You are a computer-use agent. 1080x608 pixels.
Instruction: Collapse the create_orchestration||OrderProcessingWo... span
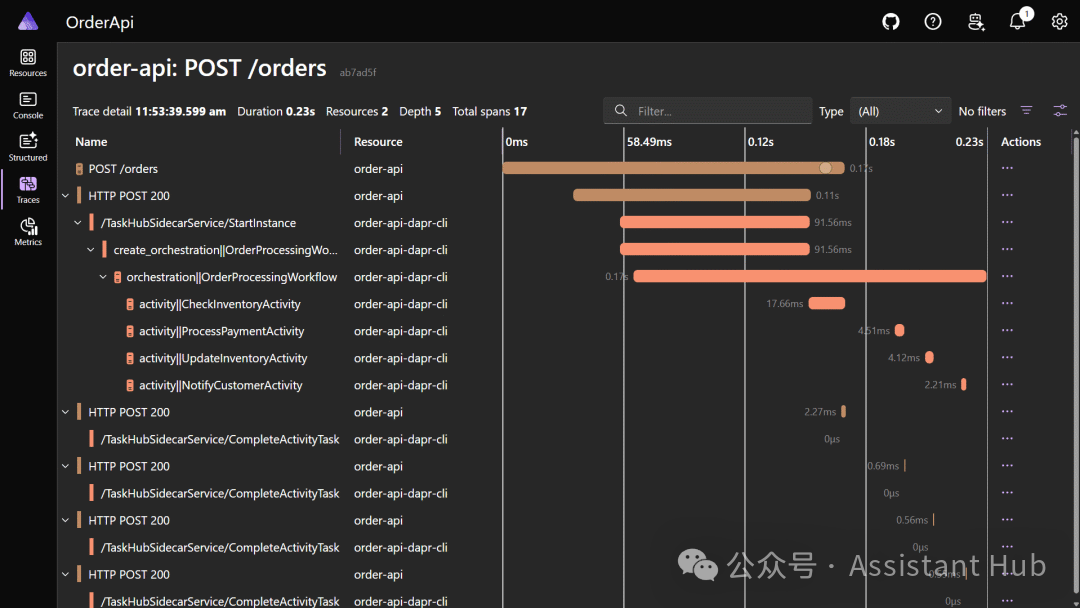coord(90,250)
